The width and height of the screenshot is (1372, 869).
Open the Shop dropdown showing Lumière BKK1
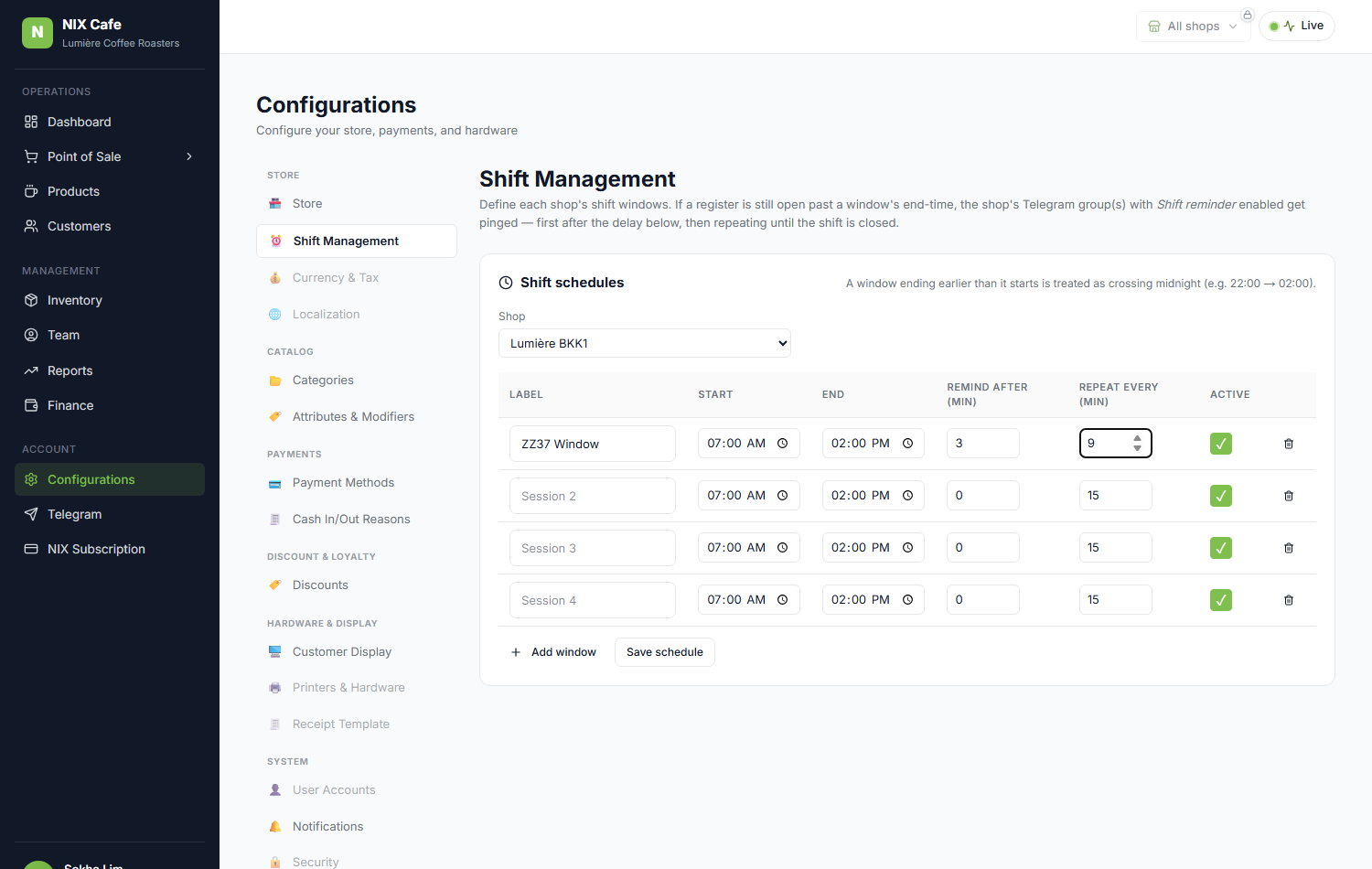pyautogui.click(x=645, y=343)
